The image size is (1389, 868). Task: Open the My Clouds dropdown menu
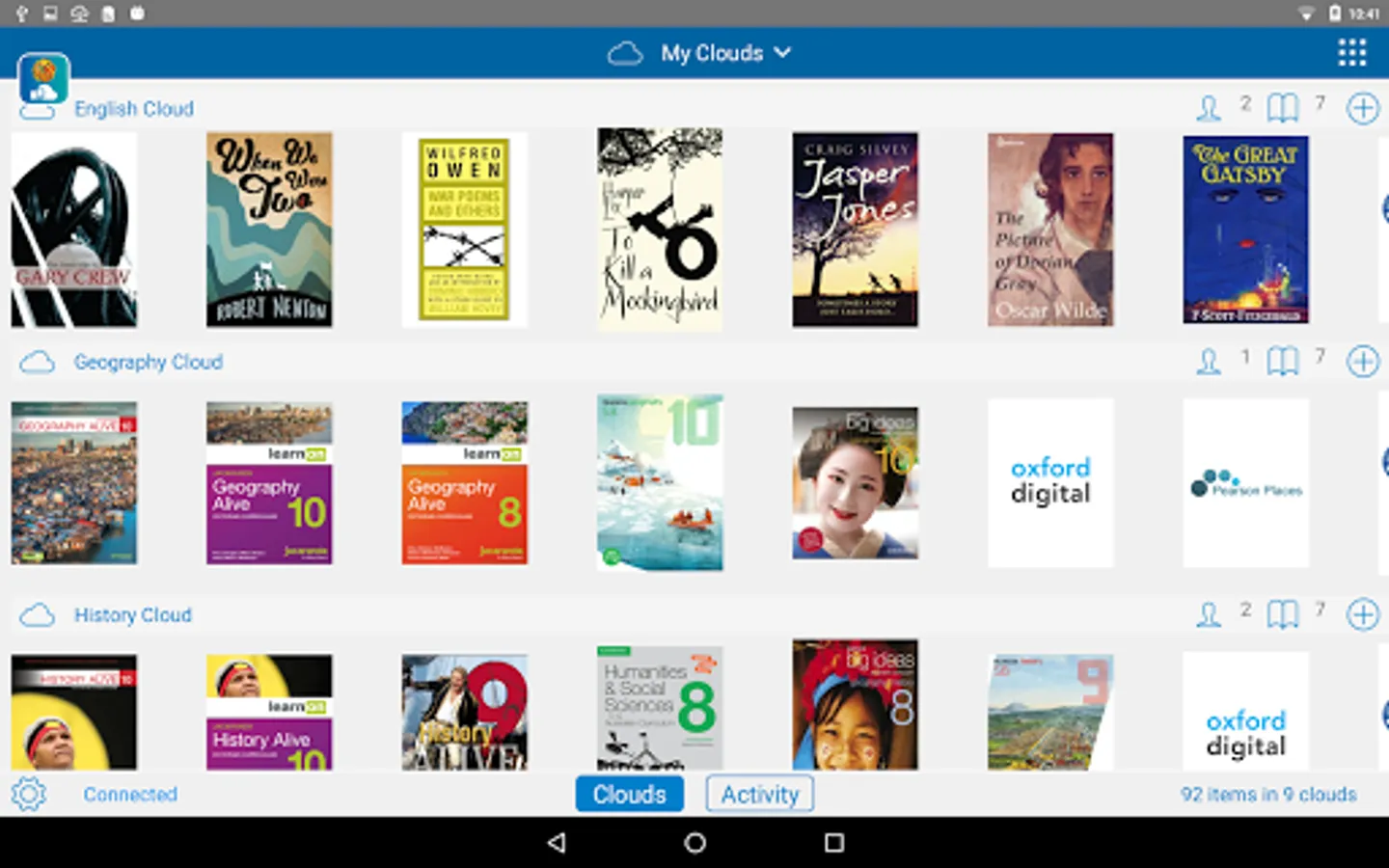(x=725, y=53)
